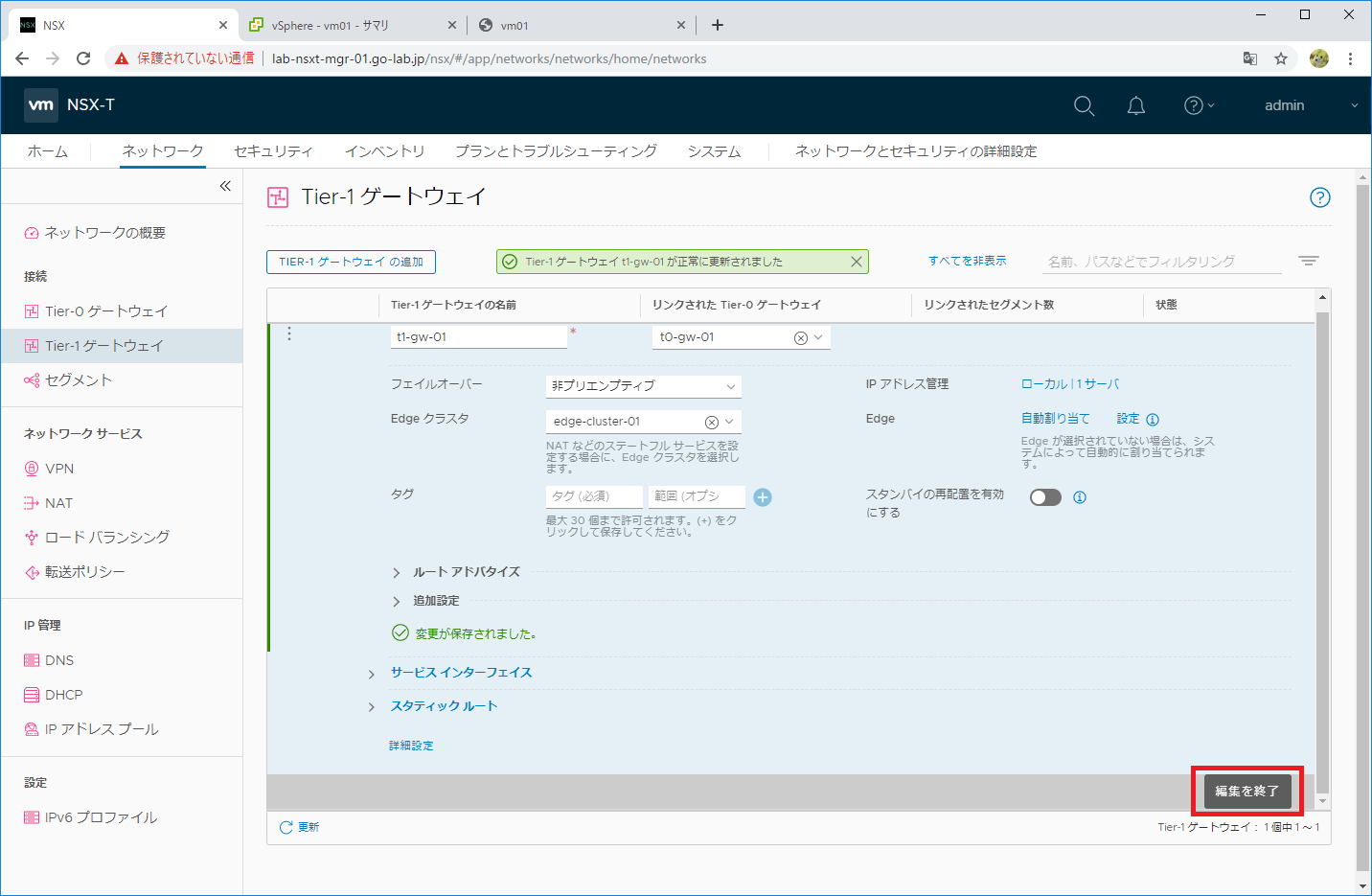Viewport: 1372px width, 896px height.
Task: Collapse the left sidebar with double chevron
Action: coord(225,186)
